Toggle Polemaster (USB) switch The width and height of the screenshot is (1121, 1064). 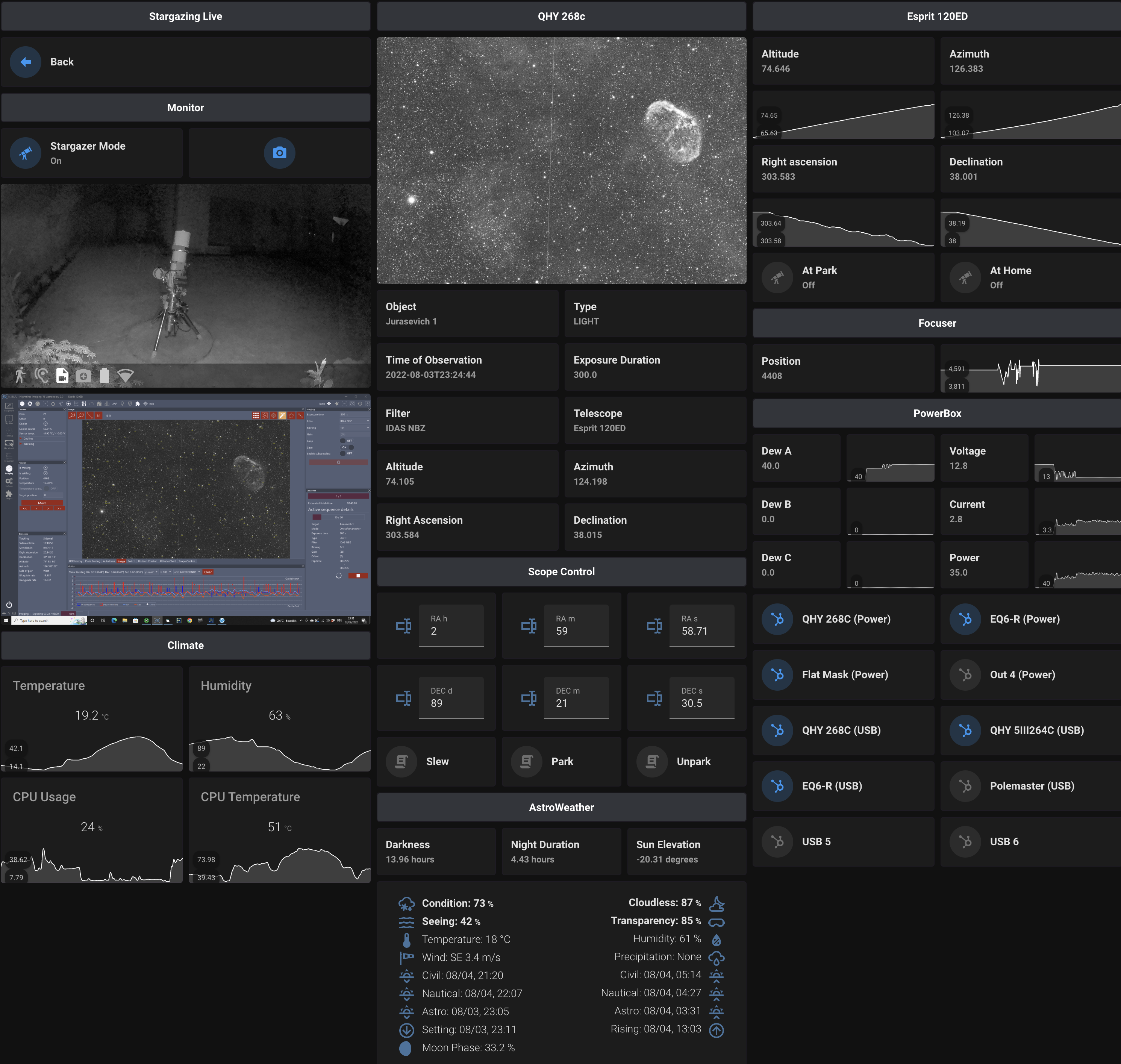click(x=965, y=785)
